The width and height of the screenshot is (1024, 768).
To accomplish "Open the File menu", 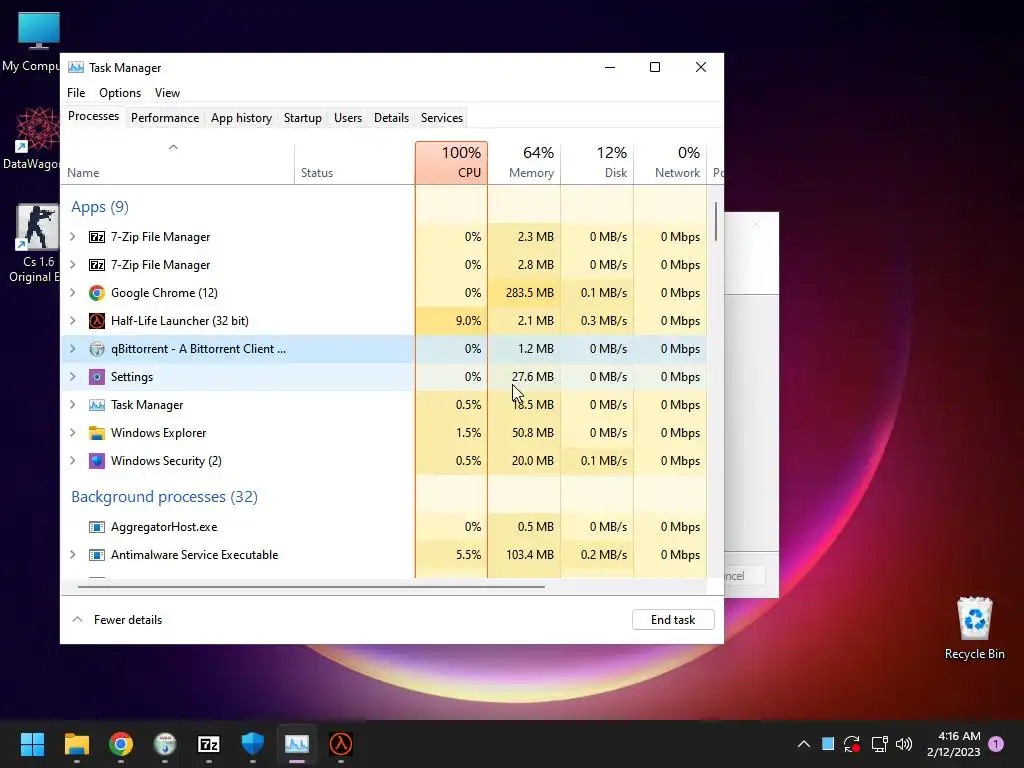I will (76, 93).
